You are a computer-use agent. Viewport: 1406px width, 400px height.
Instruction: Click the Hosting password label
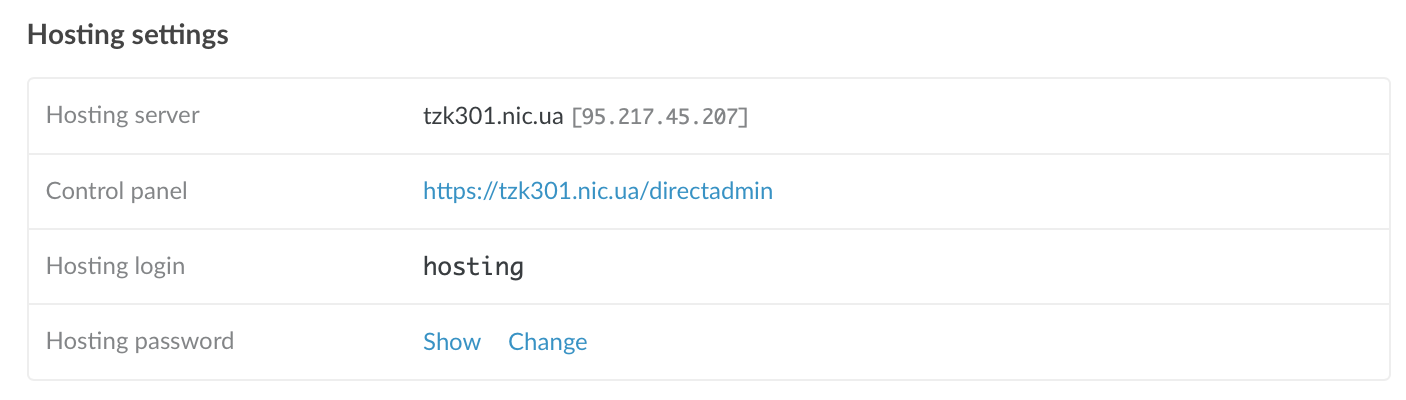coord(140,342)
